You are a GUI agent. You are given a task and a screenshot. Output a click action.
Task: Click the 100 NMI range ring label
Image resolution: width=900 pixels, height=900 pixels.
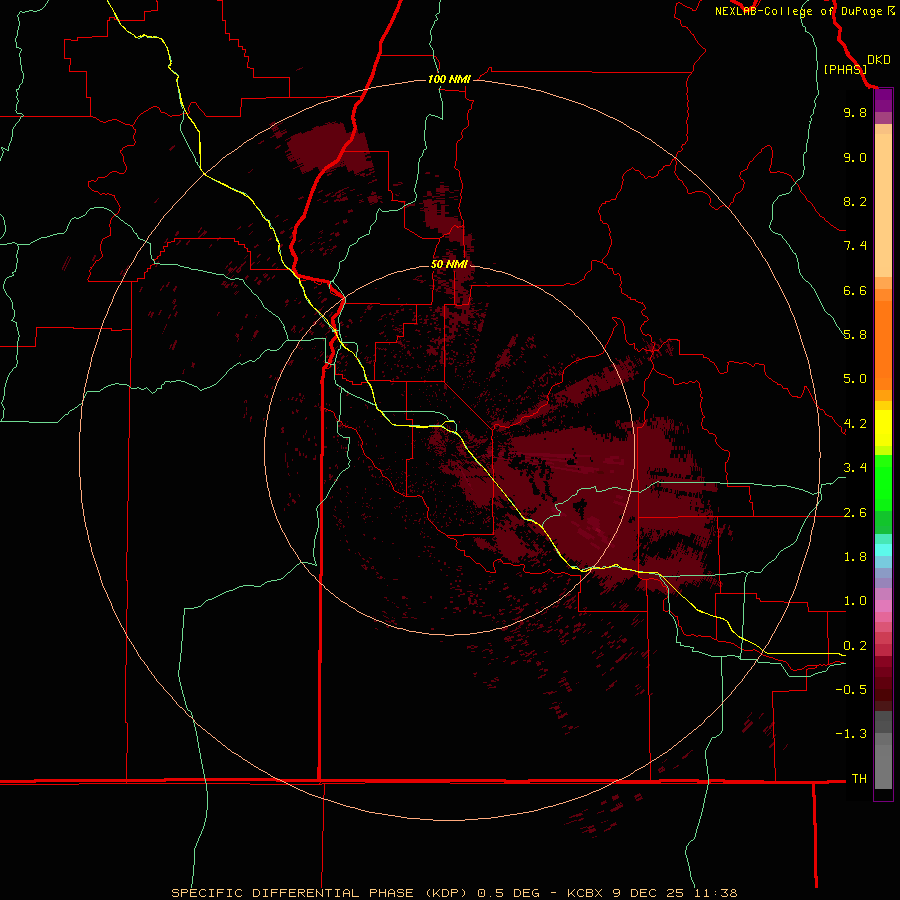click(x=449, y=79)
